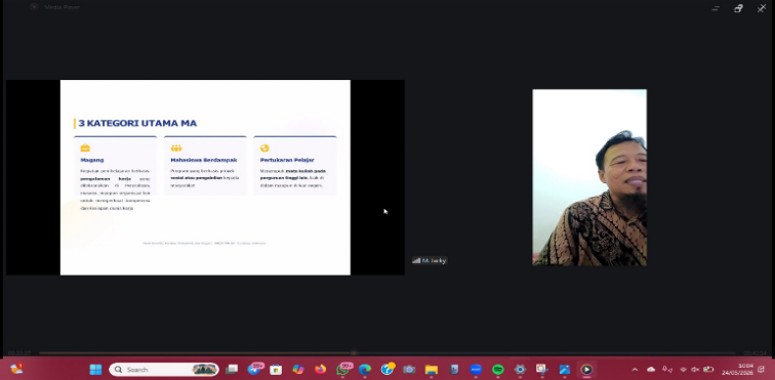Open WhatsApp from the taskbar
775x380 pixels.
pos(343,369)
